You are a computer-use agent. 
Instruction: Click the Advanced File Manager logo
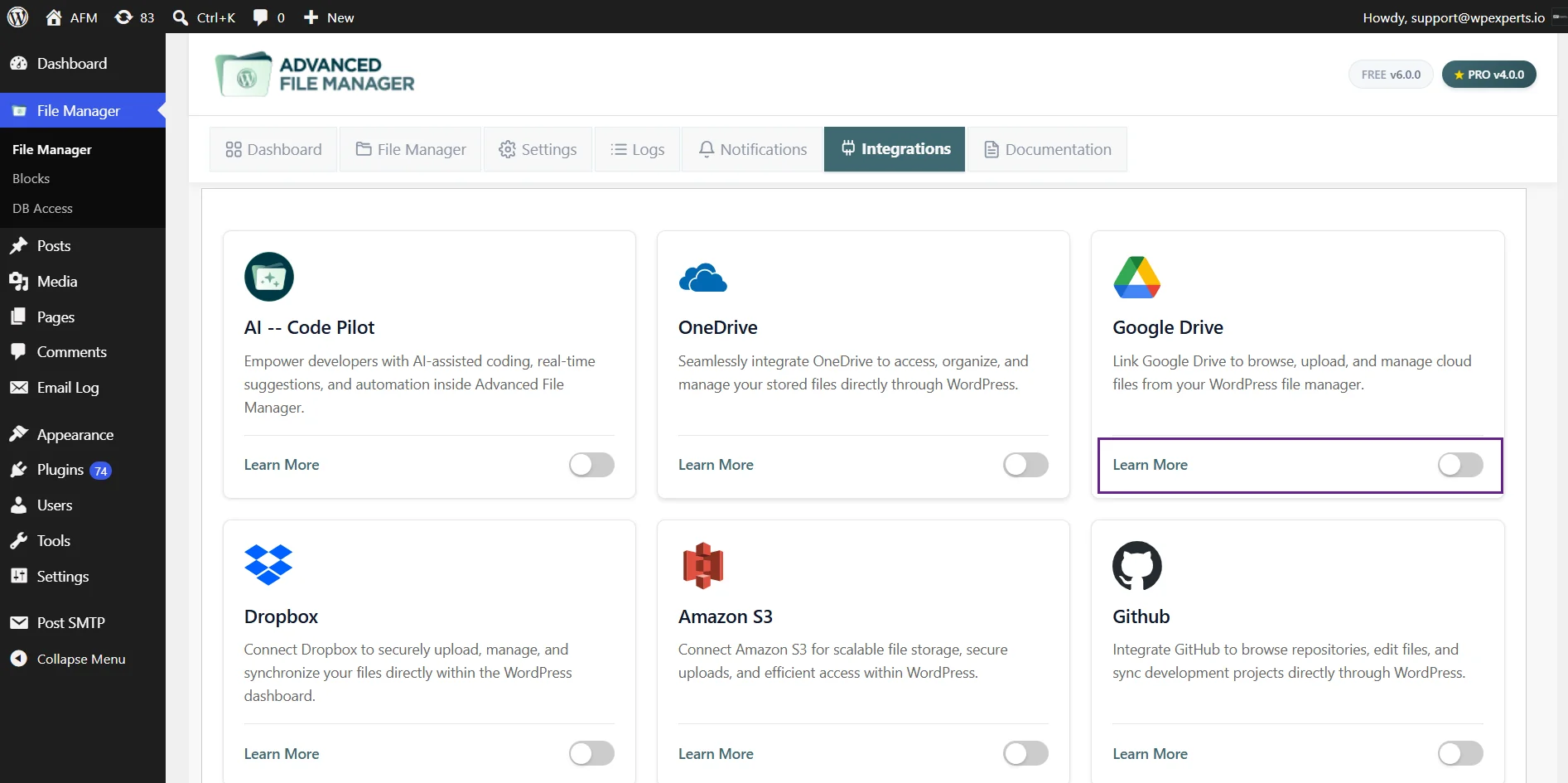tap(315, 75)
